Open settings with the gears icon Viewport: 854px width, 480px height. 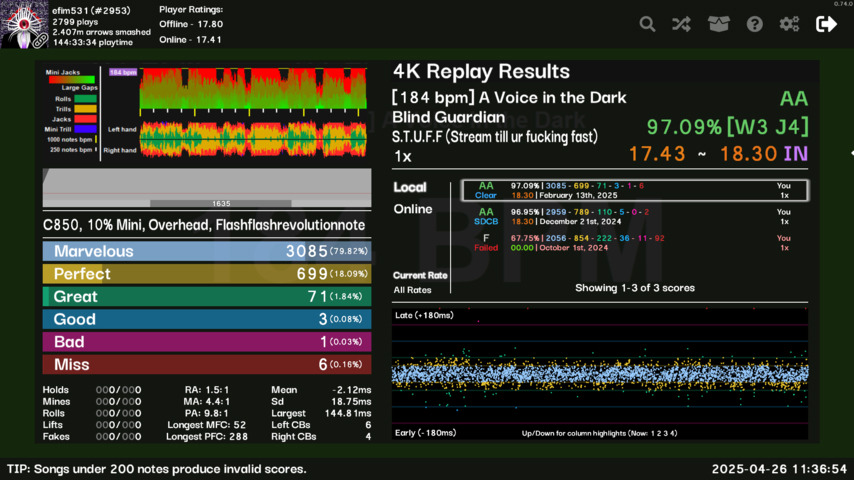tap(789, 24)
